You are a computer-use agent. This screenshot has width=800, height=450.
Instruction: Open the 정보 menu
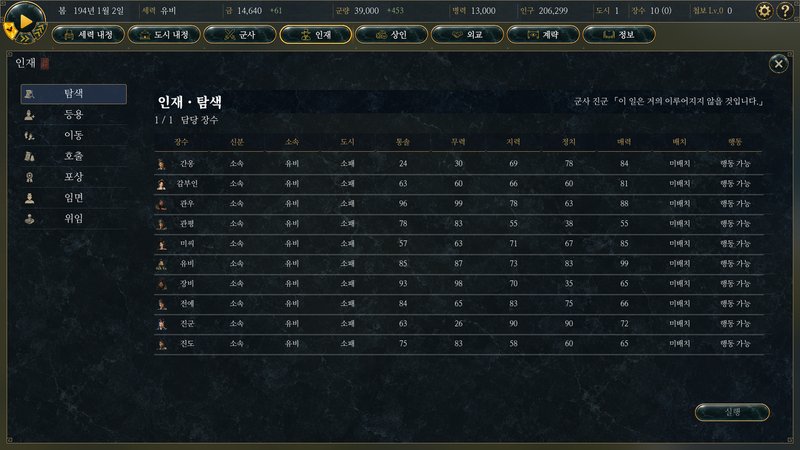tap(619, 35)
